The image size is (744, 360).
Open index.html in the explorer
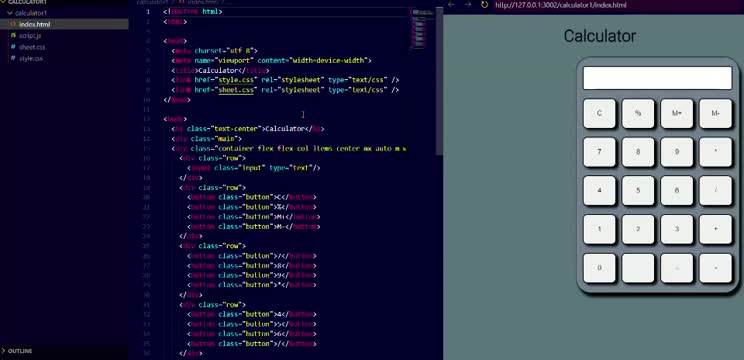click(34, 24)
